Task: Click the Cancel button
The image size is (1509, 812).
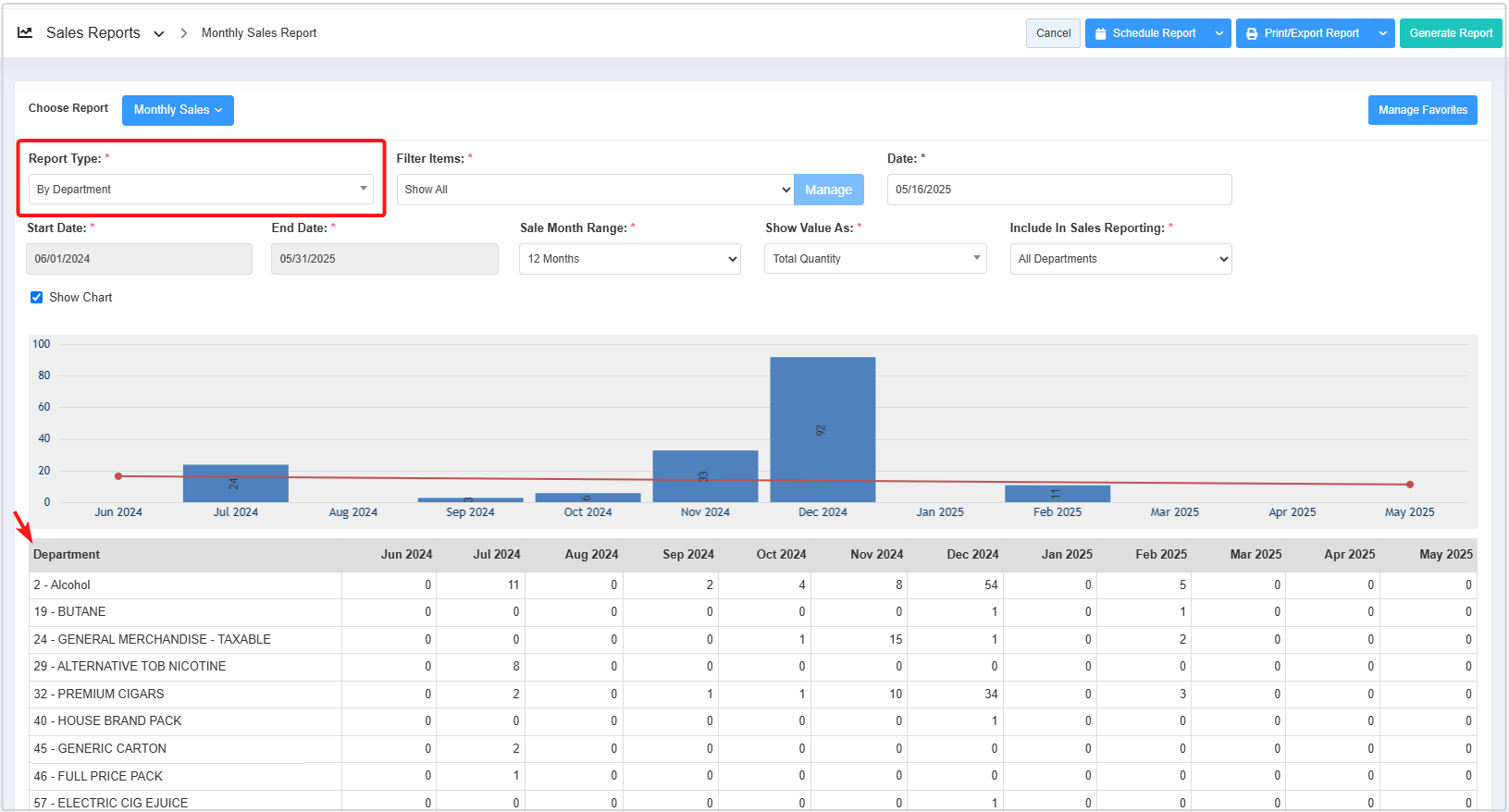Action: pyautogui.click(x=1053, y=33)
